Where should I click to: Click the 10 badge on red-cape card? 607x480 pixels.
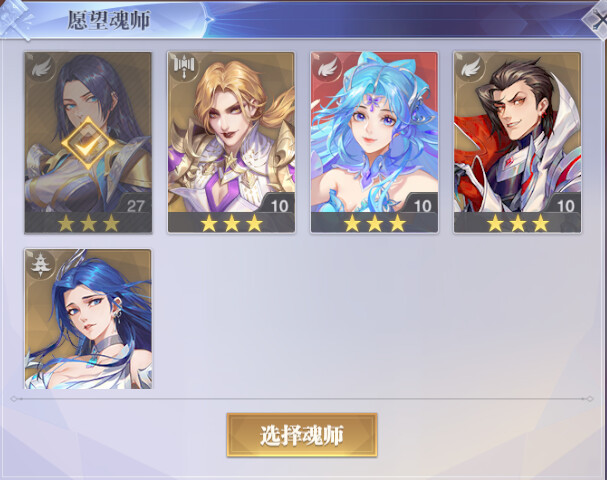[565, 205]
